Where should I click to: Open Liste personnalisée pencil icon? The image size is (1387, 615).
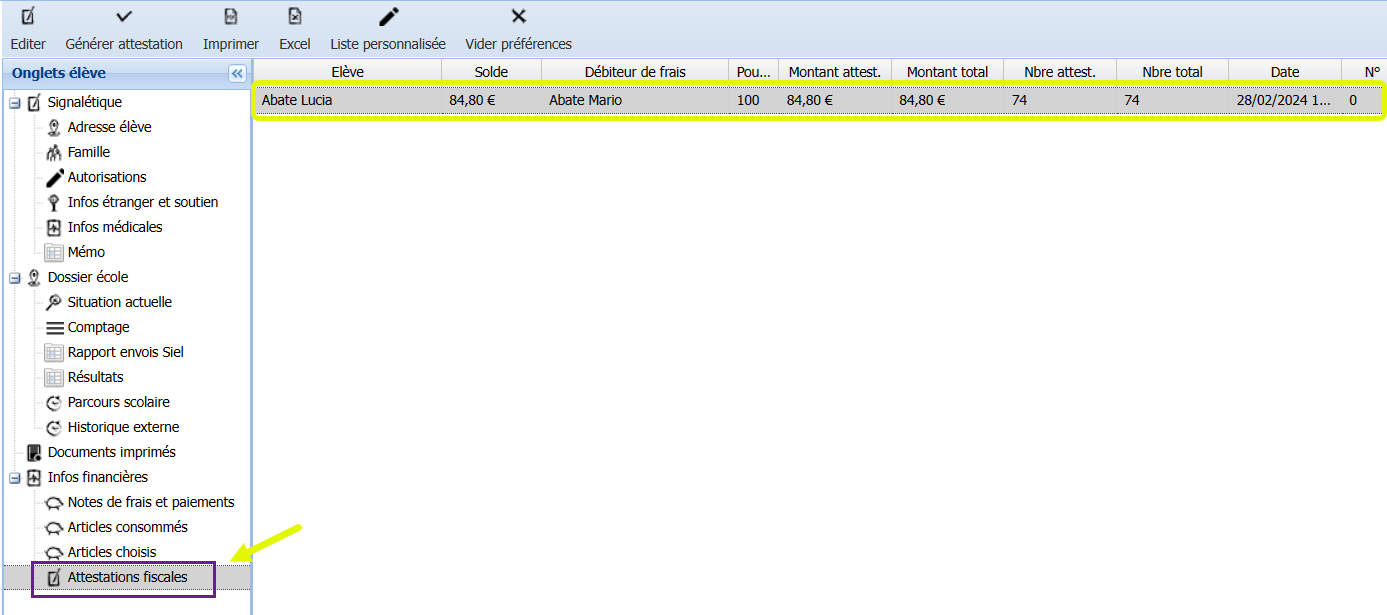388,17
